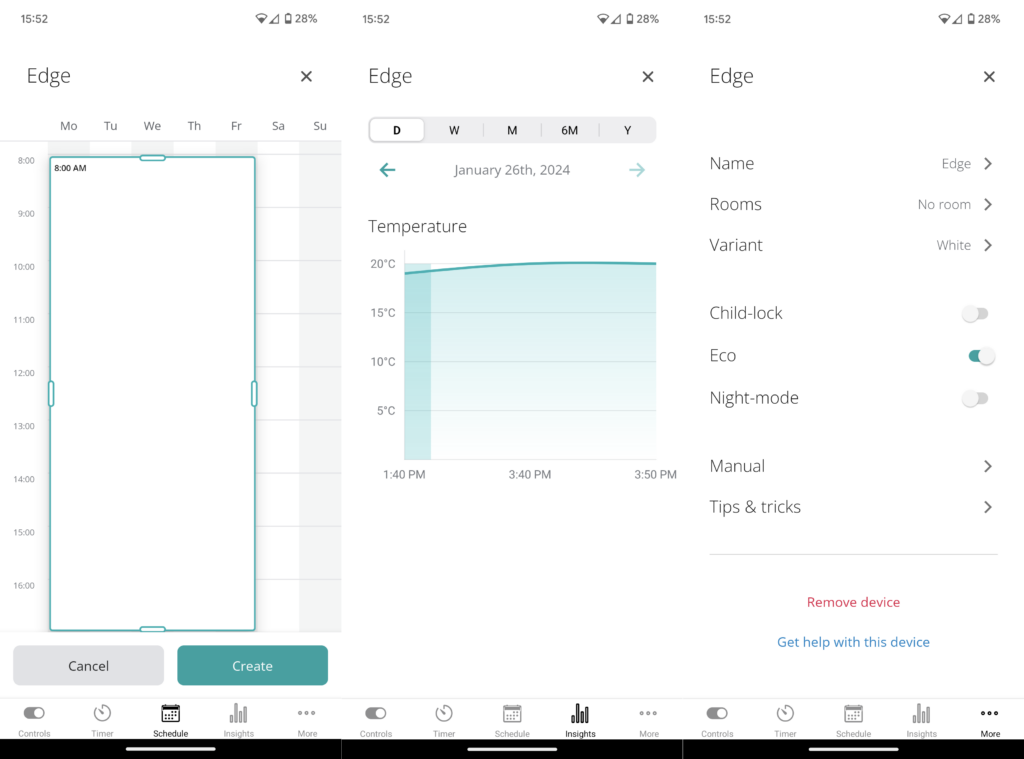Select the Mo day column header
Image resolution: width=1024 pixels, height=759 pixels.
pos(69,126)
